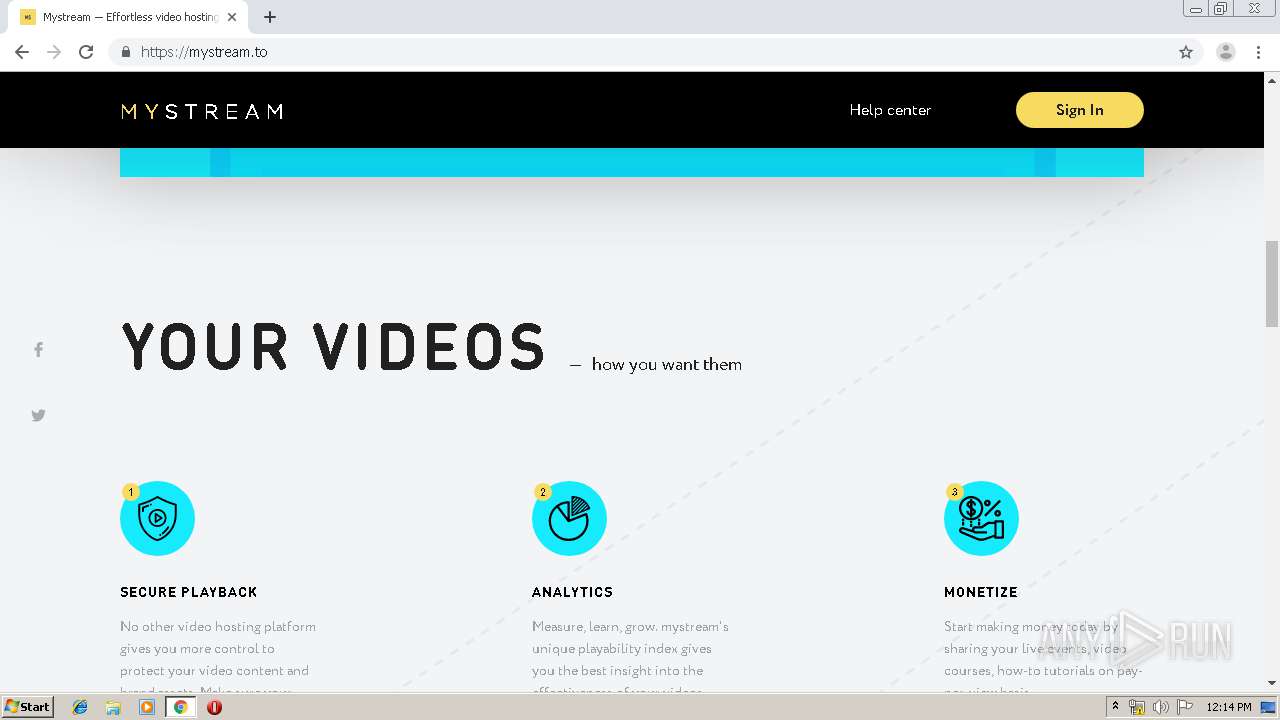Close the Mystream tab
Screen dimensions: 1280x720
(x=232, y=17)
